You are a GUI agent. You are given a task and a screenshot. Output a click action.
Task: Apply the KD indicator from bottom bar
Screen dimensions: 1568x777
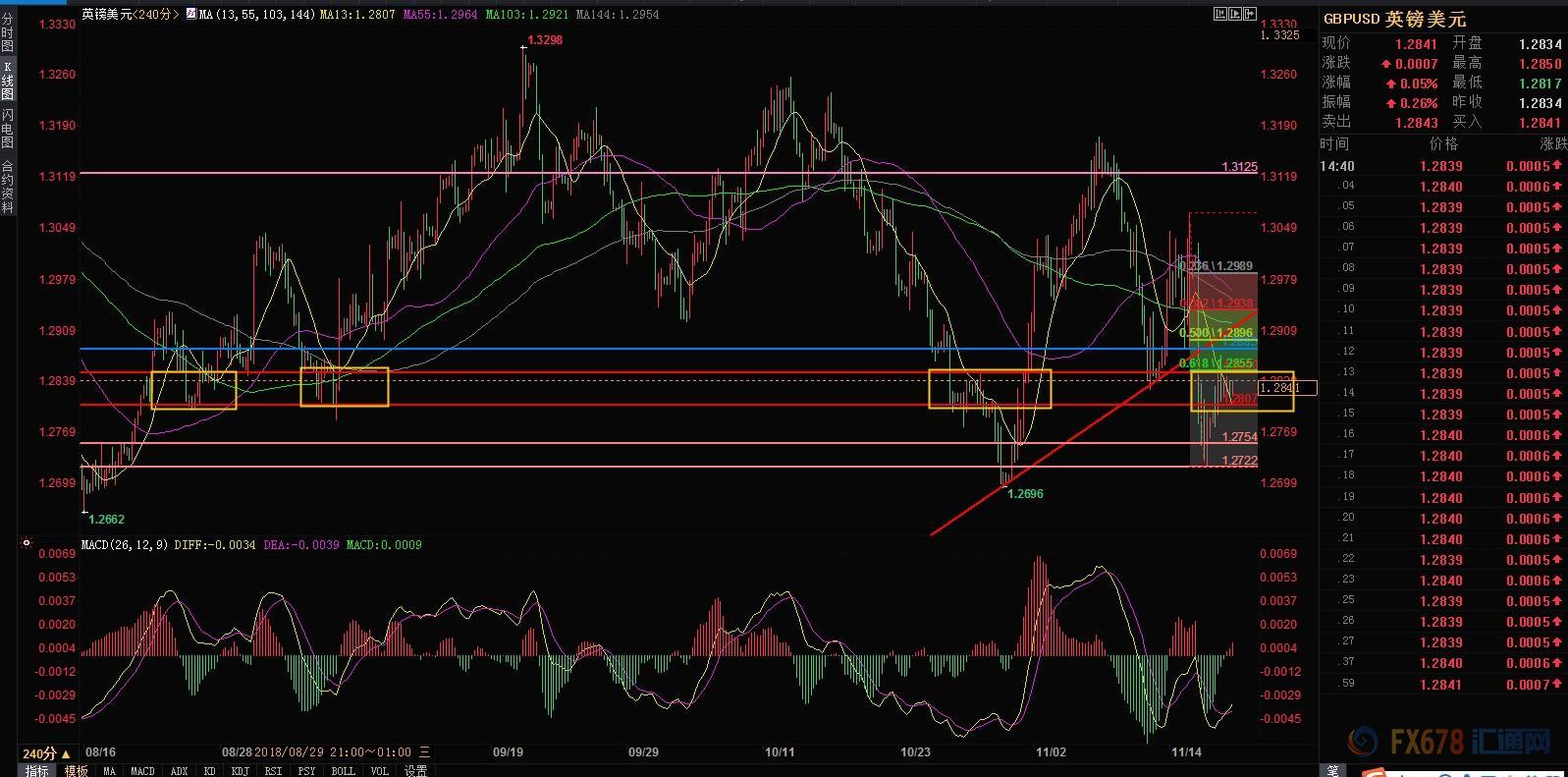tap(209, 771)
